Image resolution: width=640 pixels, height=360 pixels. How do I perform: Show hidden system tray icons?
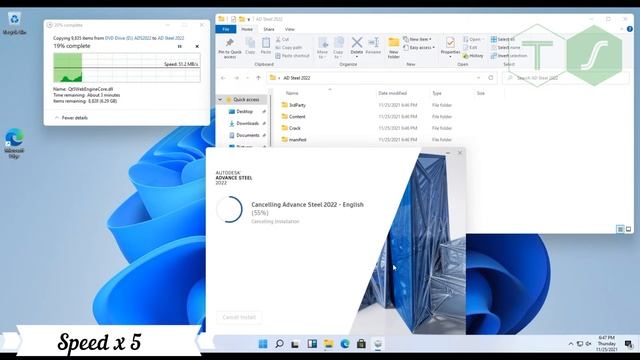pyautogui.click(x=571, y=344)
